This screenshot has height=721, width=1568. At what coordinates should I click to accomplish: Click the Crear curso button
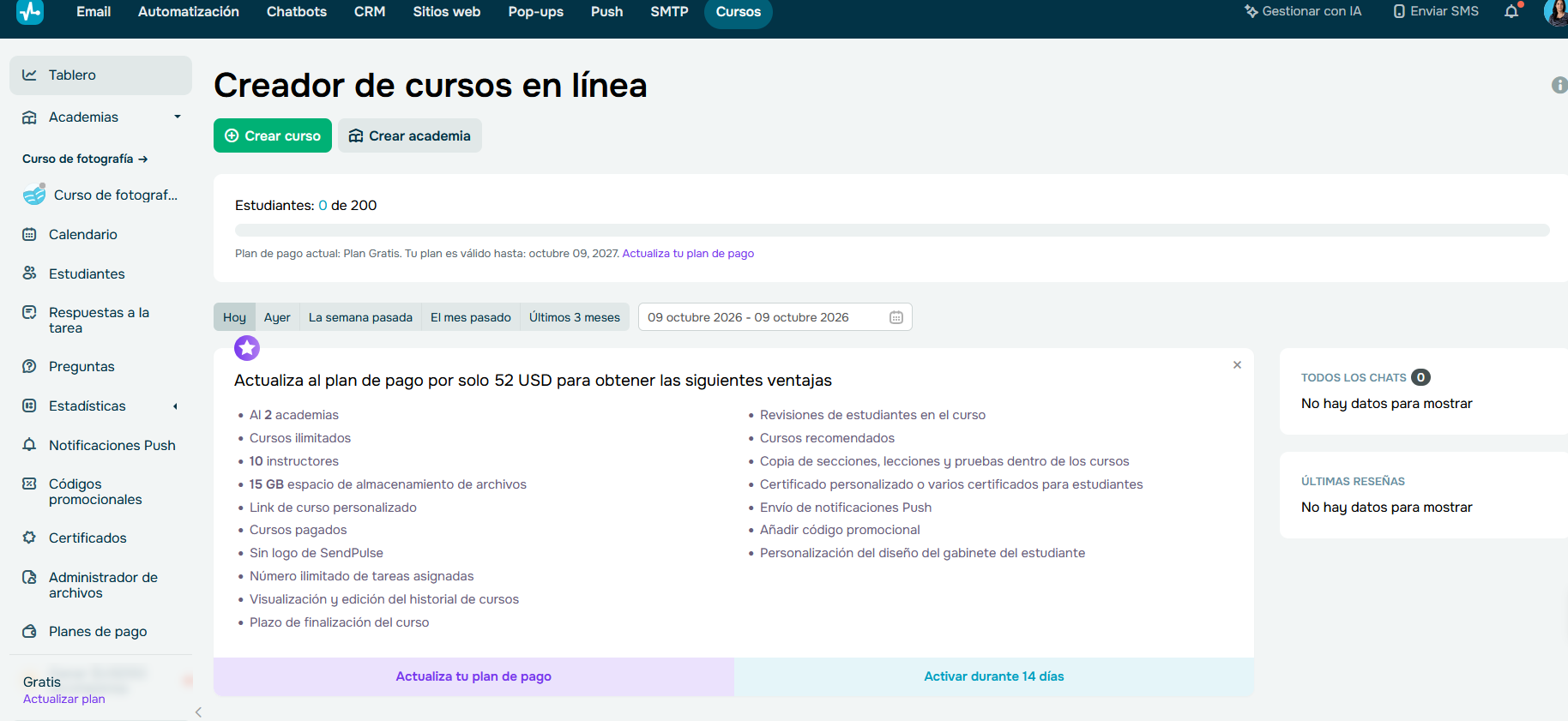(x=273, y=135)
